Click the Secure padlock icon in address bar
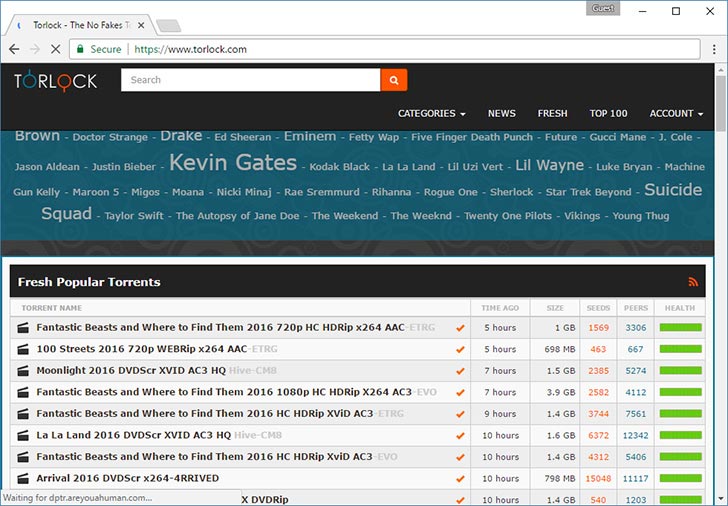728x506 pixels. [80, 49]
